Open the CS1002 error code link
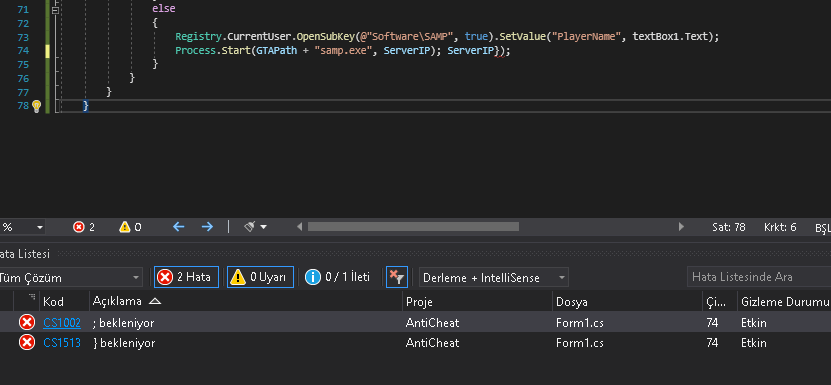The width and height of the screenshot is (831, 385). pyautogui.click(x=62, y=322)
